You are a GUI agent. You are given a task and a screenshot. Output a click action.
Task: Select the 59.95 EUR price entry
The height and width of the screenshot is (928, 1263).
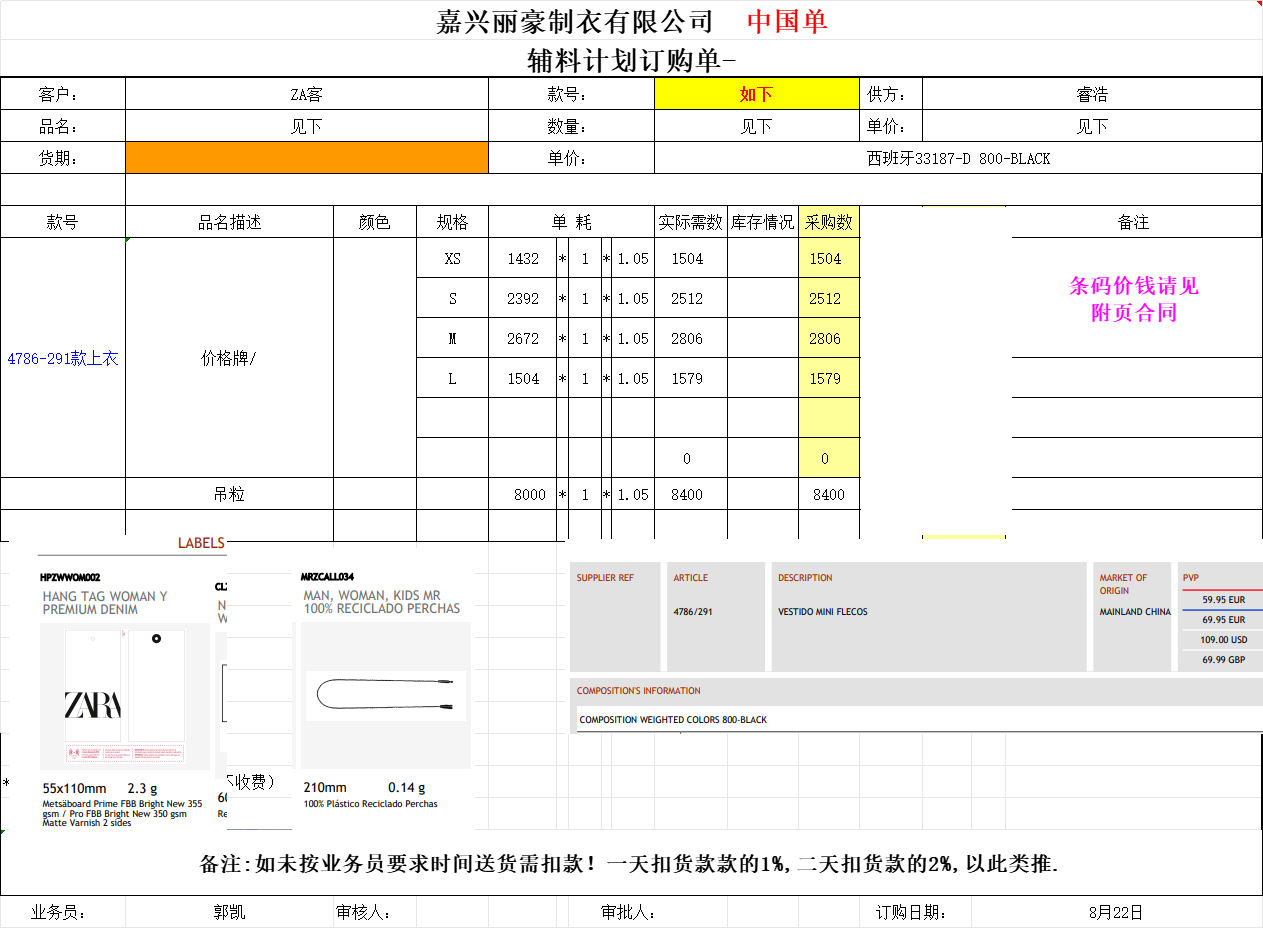pos(1223,600)
